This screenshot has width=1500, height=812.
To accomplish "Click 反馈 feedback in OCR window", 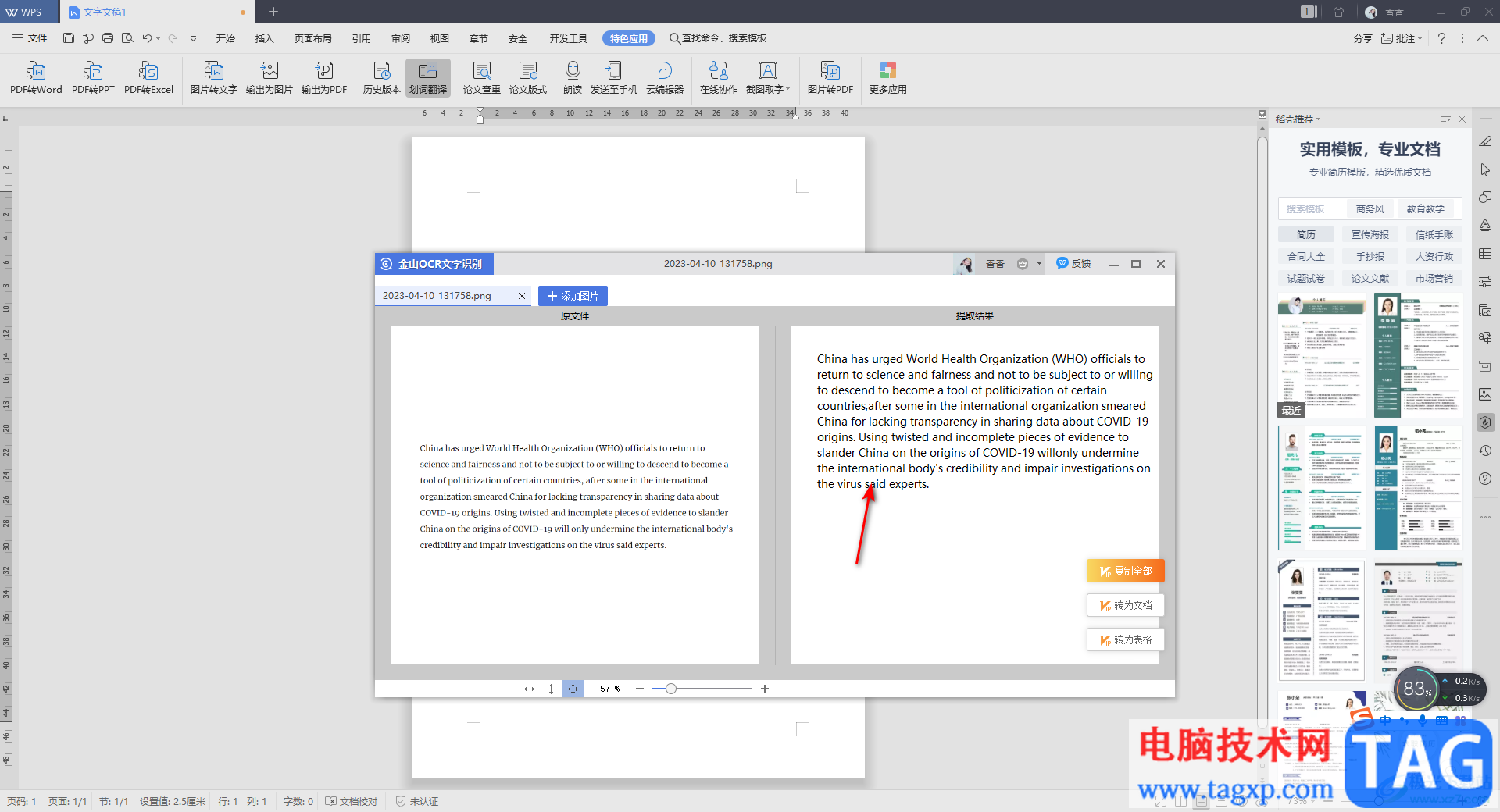I will point(1074,264).
